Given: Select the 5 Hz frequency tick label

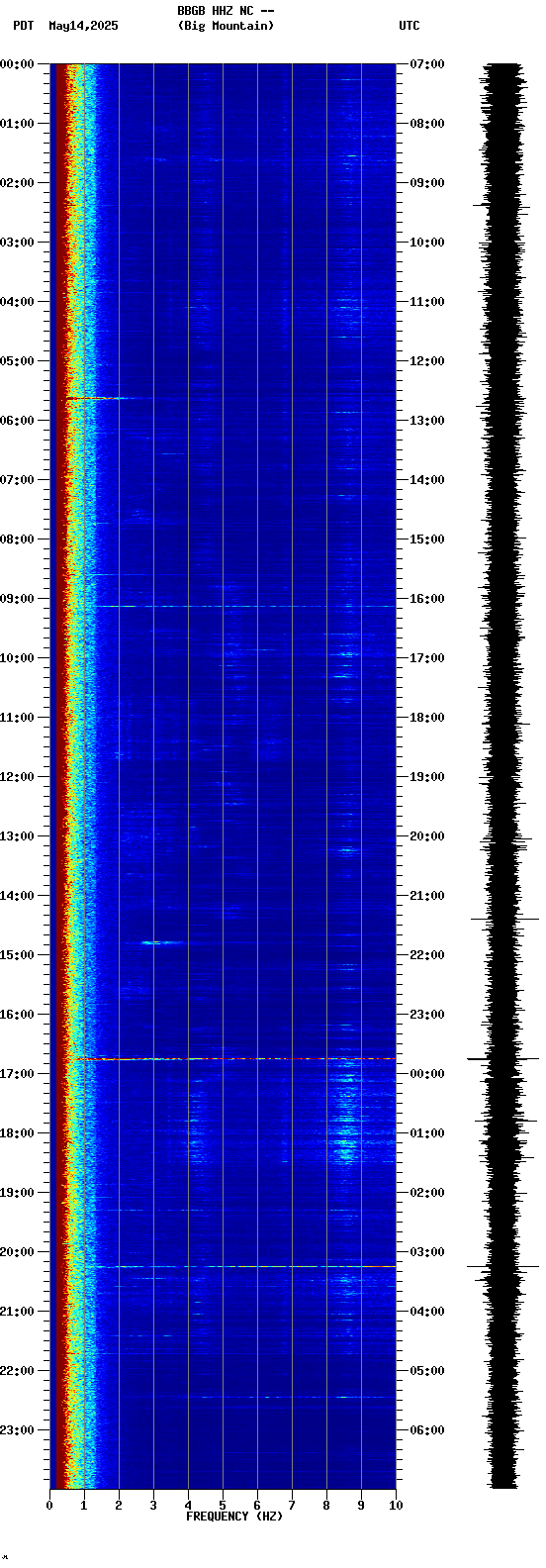Looking at the screenshot, I should (x=223, y=1506).
